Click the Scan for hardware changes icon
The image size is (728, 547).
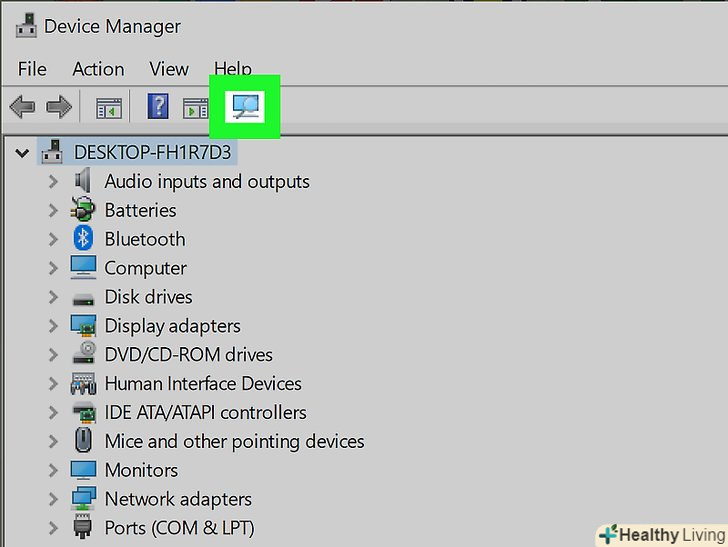[x=245, y=107]
